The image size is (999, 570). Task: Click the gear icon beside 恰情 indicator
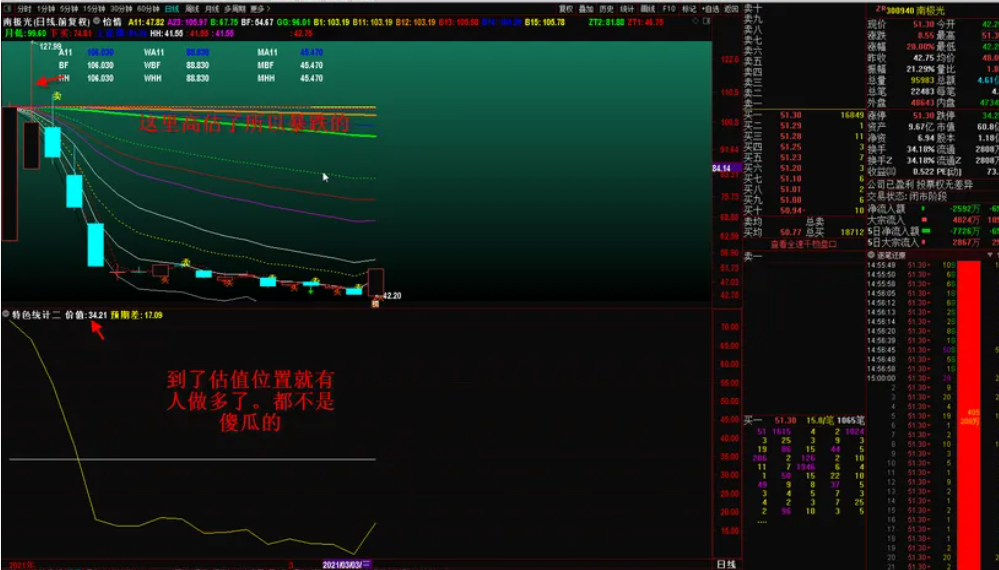(96, 20)
